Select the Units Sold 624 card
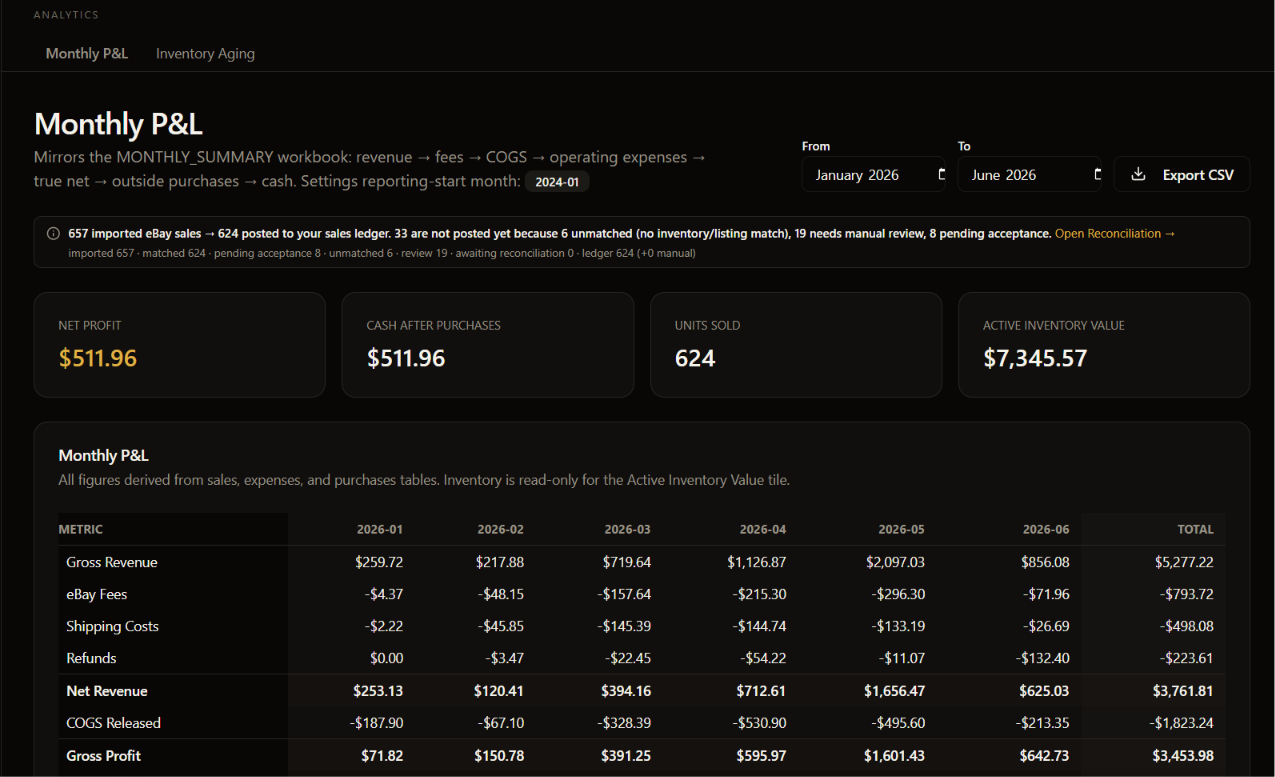This screenshot has height=777, width=1275. (x=796, y=345)
